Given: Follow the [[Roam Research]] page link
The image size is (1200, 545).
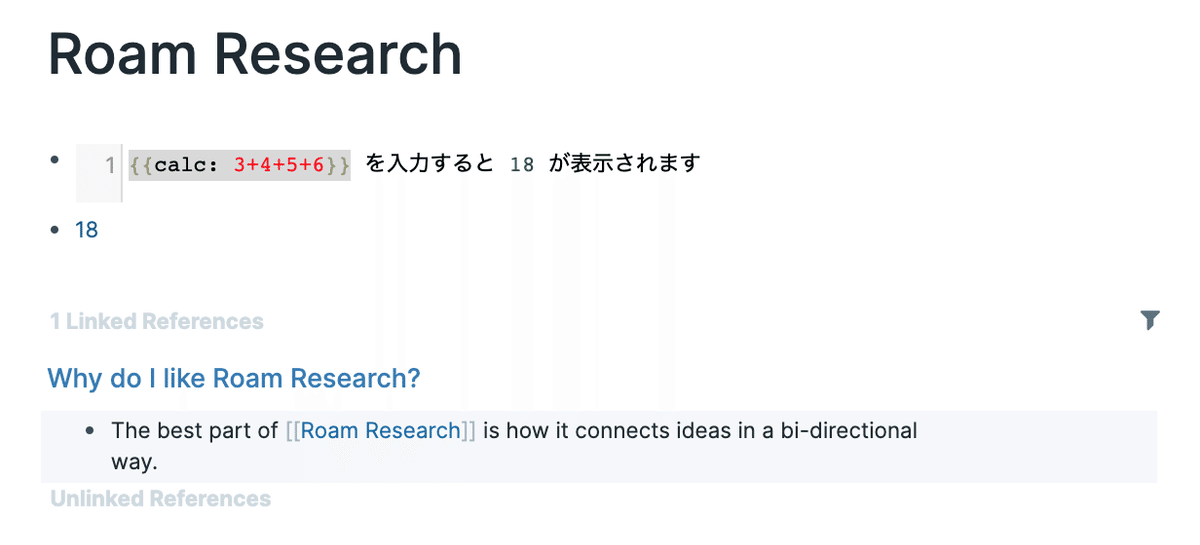Looking at the screenshot, I should 381,431.
